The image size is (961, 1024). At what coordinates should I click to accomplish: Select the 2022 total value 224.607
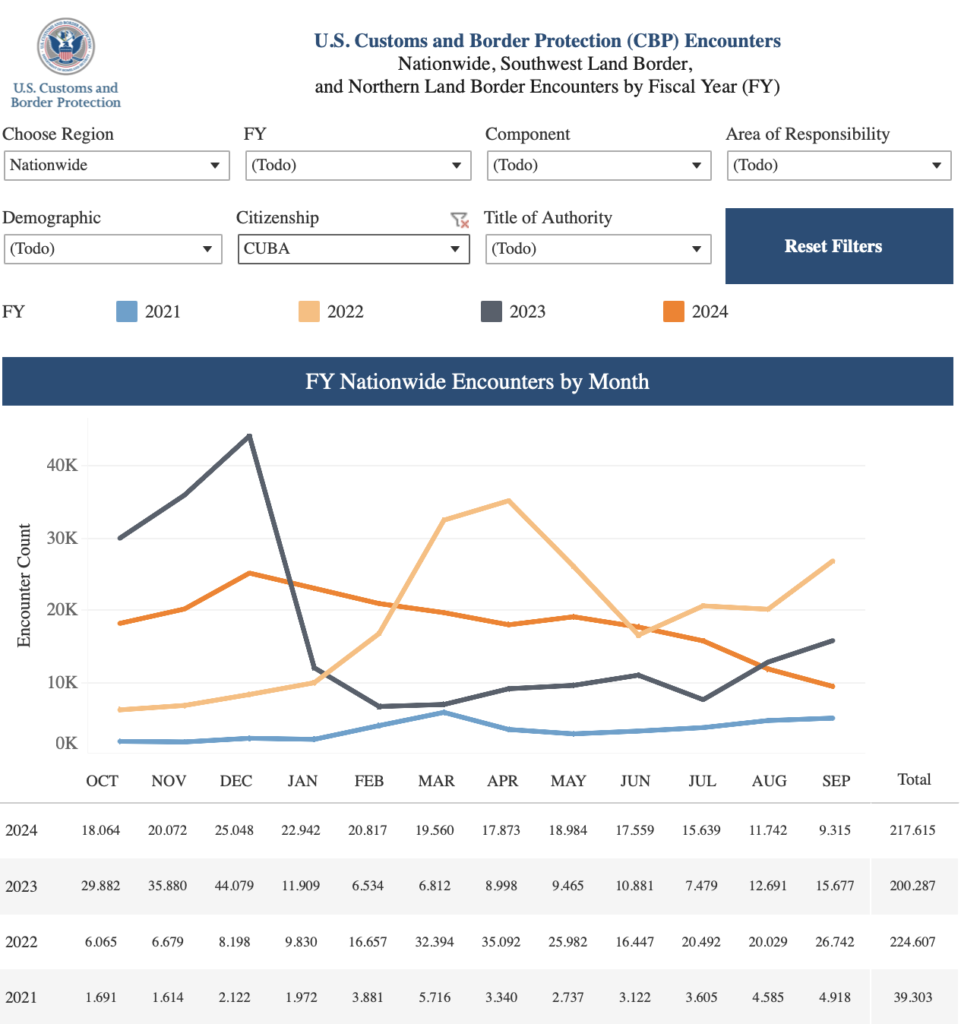click(x=913, y=941)
